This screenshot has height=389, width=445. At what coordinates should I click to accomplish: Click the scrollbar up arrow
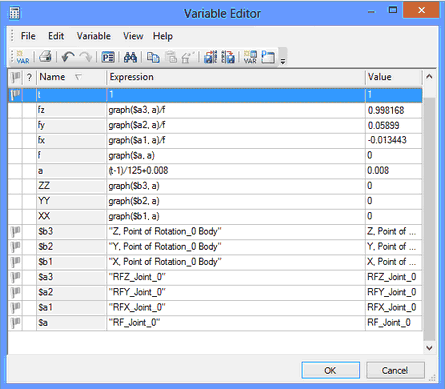click(x=429, y=77)
